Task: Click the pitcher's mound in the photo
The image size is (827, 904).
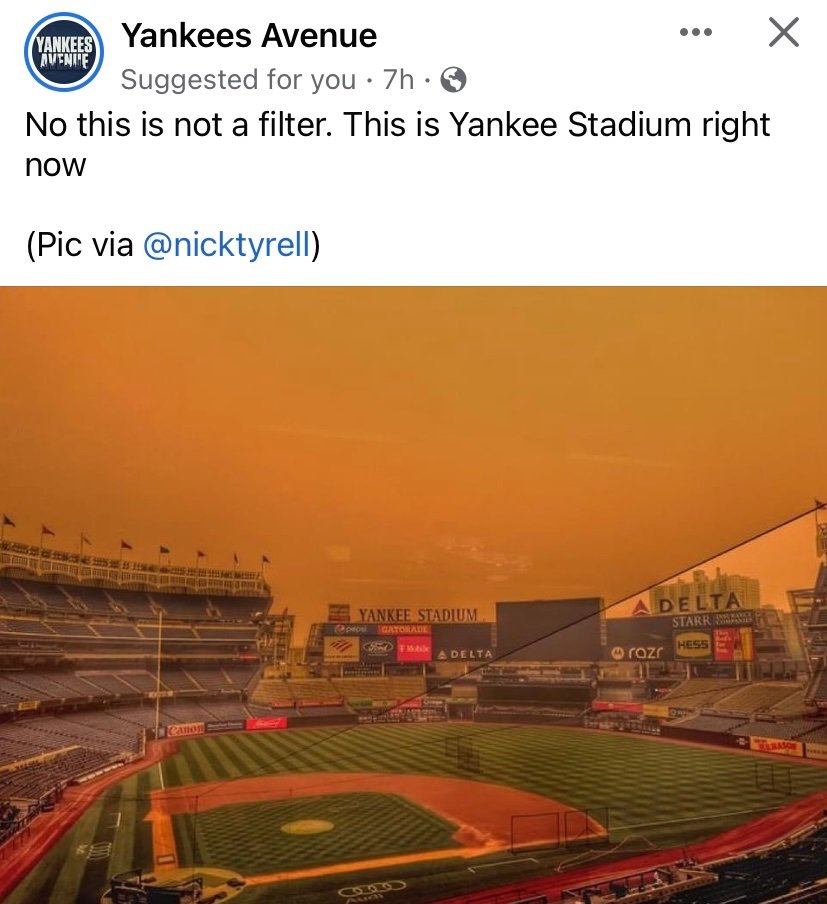Action: [306, 827]
